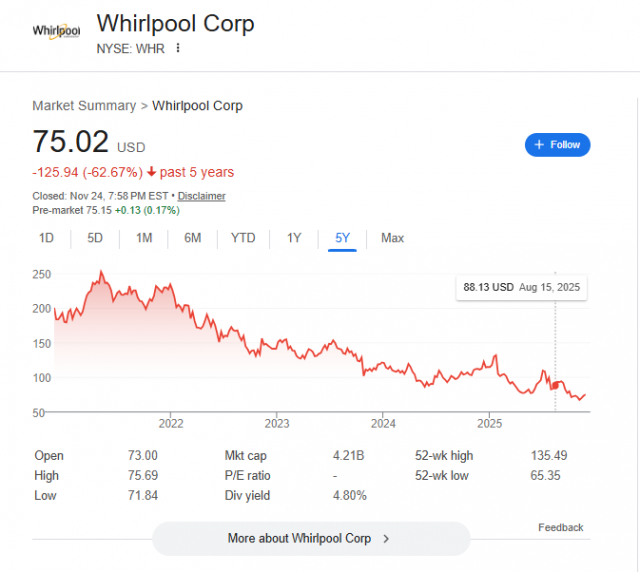Select the 1D time range tab
This screenshot has width=640, height=572.
click(46, 238)
